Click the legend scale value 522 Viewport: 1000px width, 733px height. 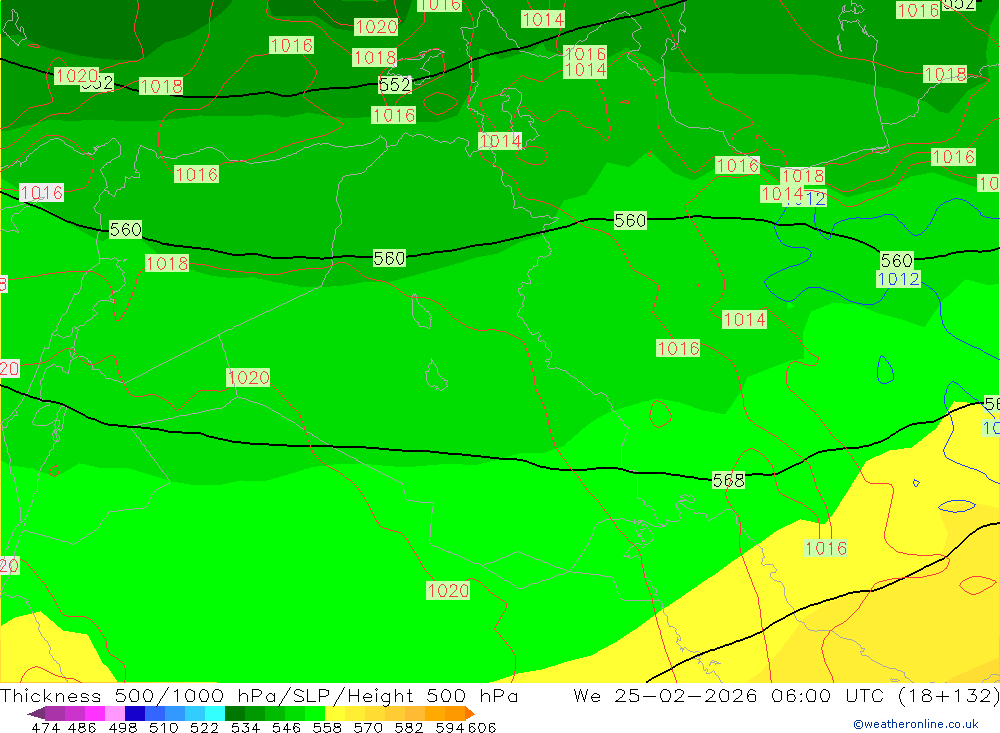point(205,727)
